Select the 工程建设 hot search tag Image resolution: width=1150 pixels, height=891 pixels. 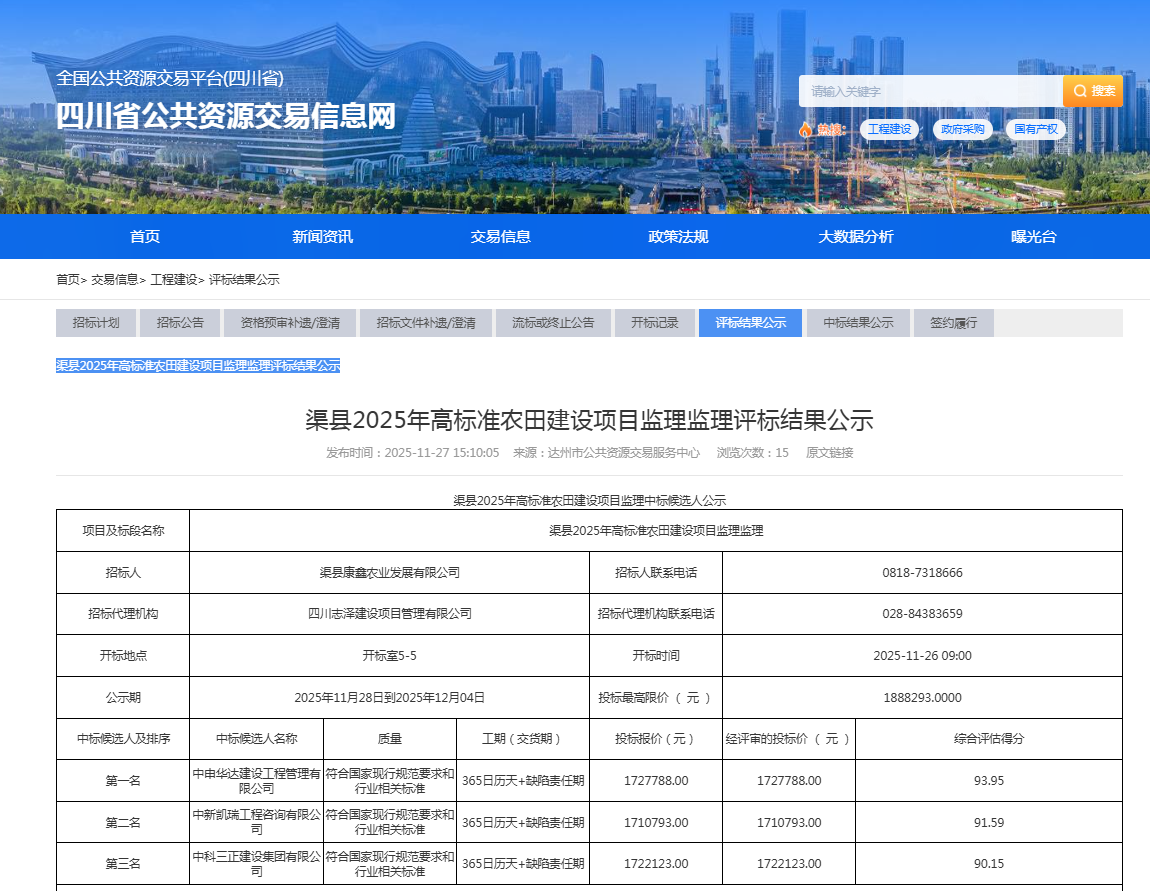tap(889, 129)
